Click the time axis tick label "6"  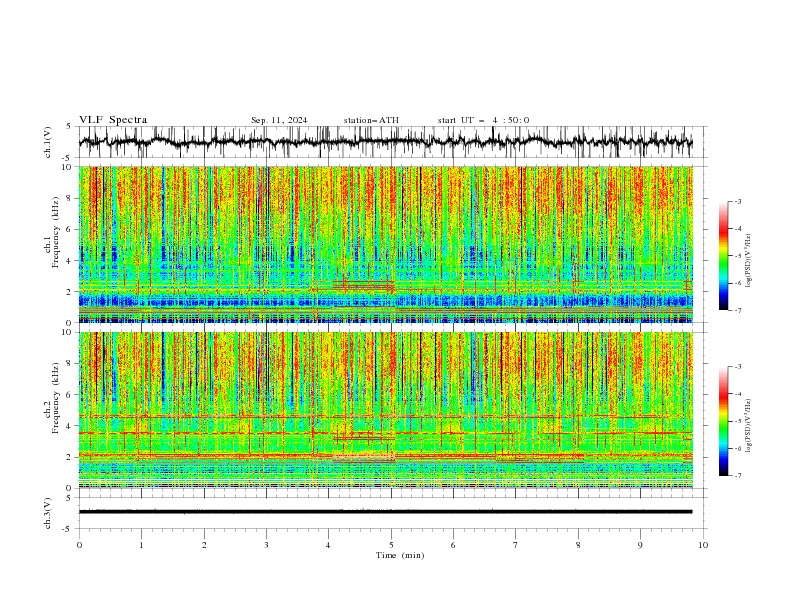454,545
